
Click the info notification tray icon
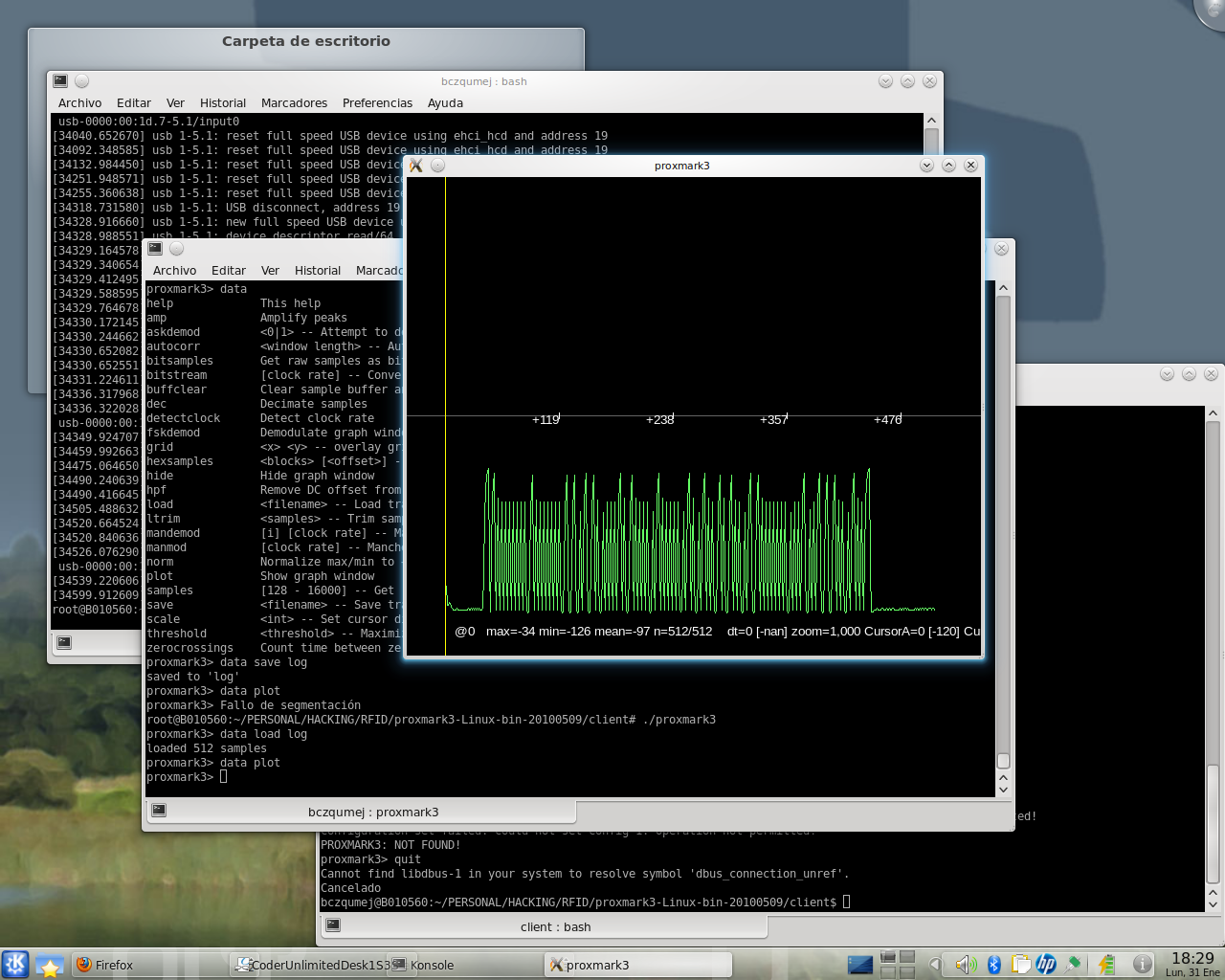[x=1142, y=964]
